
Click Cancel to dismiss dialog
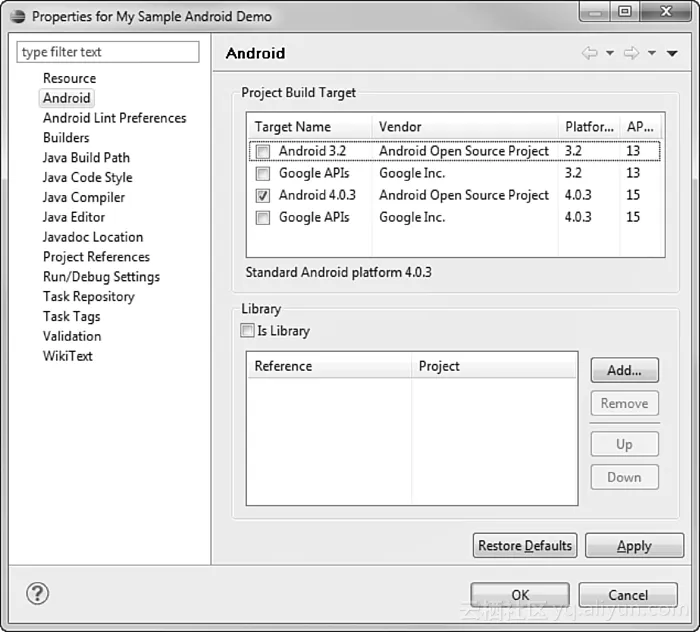(x=628, y=595)
